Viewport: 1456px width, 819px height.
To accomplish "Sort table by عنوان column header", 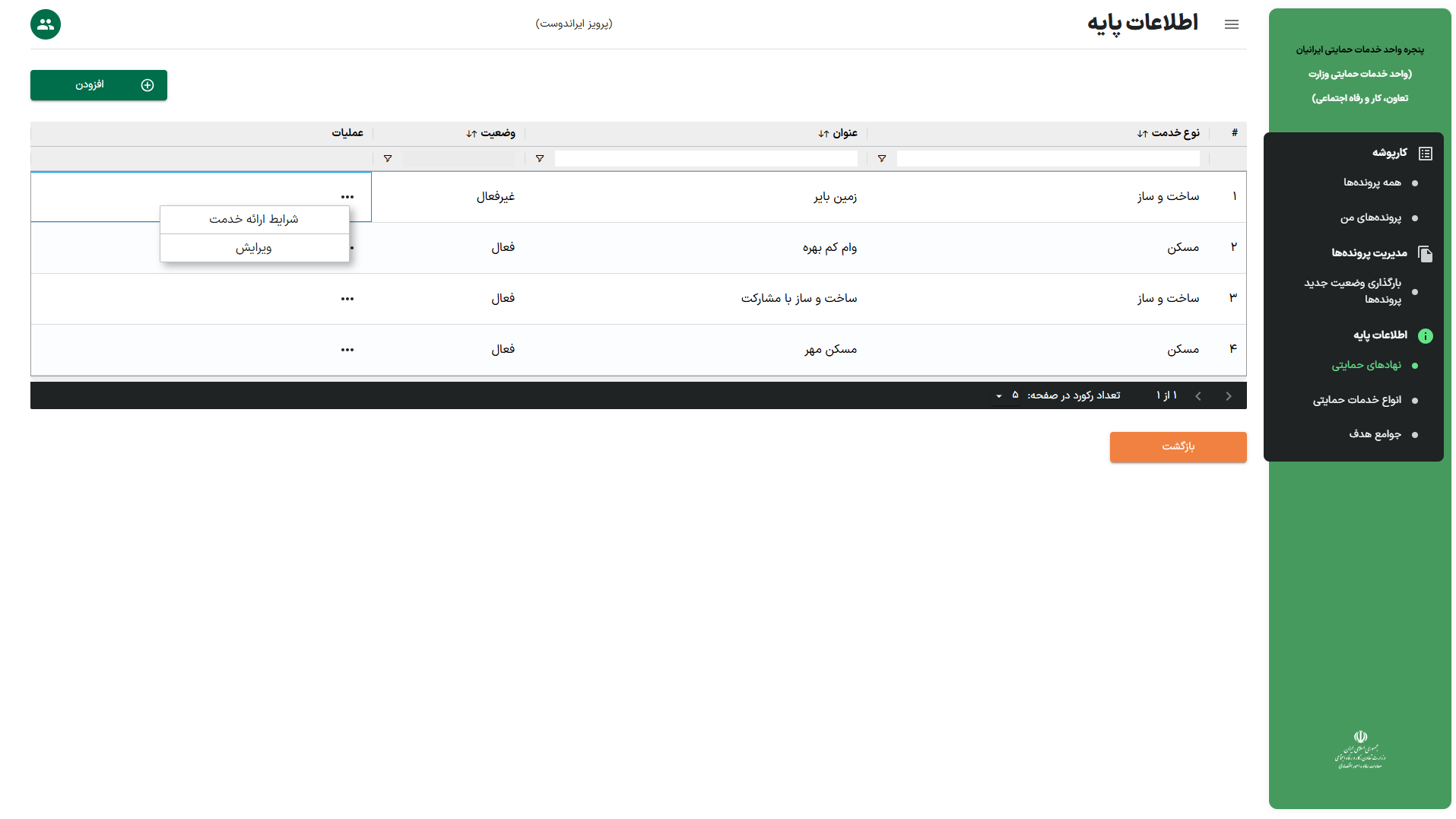I will coord(838,133).
